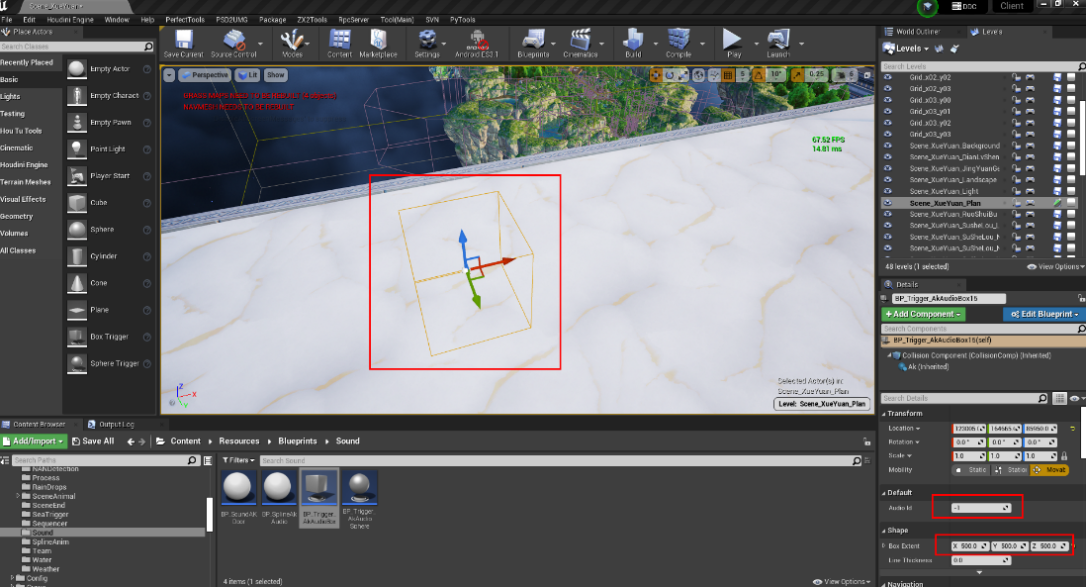This screenshot has height=587, width=1086.
Task: Open the Content toolbar icon
Action: (x=339, y=39)
